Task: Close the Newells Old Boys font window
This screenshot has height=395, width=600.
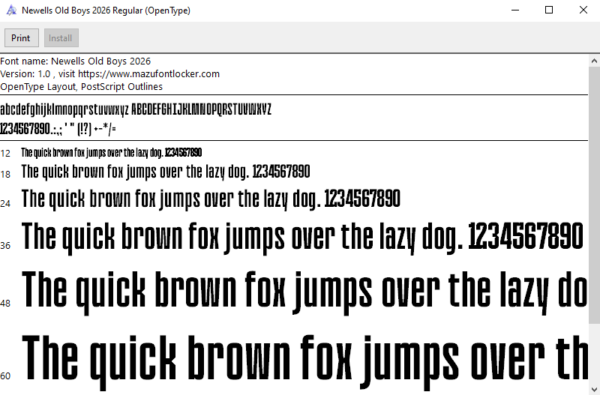Action: coord(583,10)
